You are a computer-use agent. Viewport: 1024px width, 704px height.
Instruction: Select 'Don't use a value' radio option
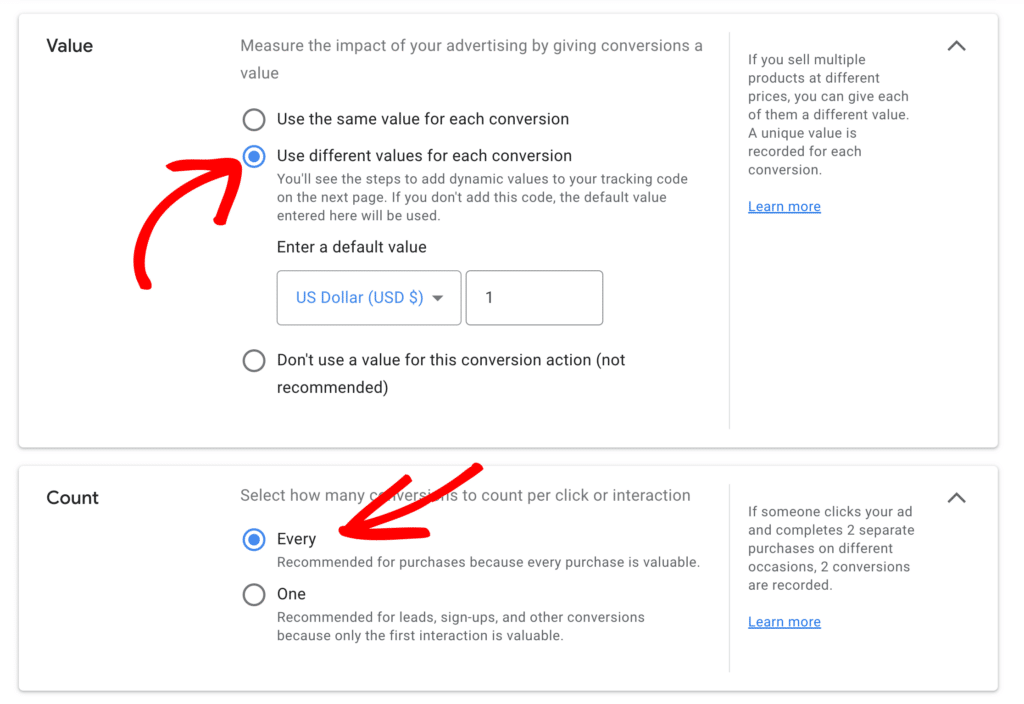254,361
